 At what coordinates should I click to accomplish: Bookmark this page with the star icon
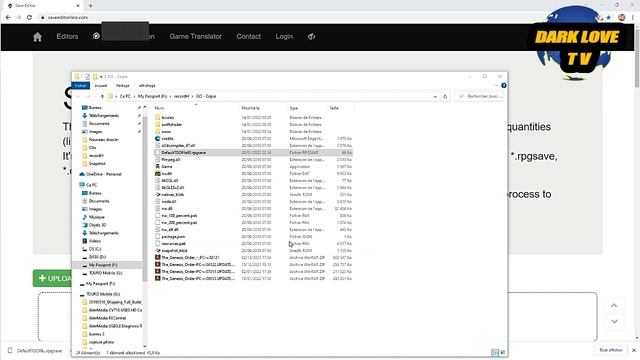609,18
